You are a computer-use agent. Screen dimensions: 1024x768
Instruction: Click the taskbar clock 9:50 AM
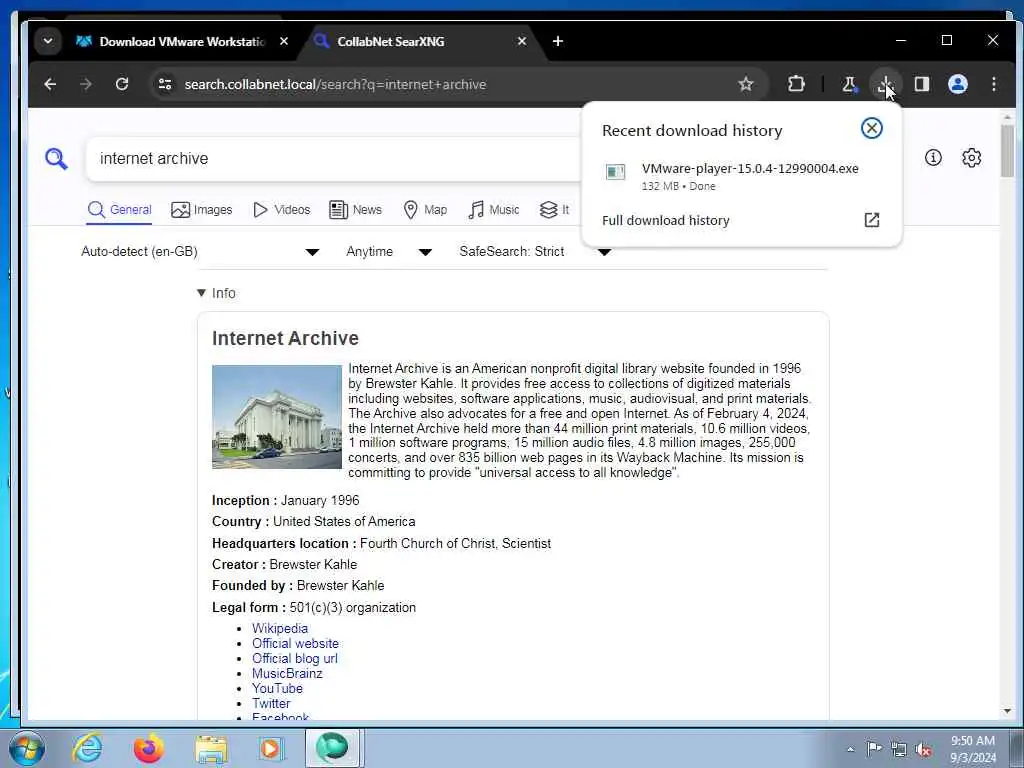(x=972, y=749)
